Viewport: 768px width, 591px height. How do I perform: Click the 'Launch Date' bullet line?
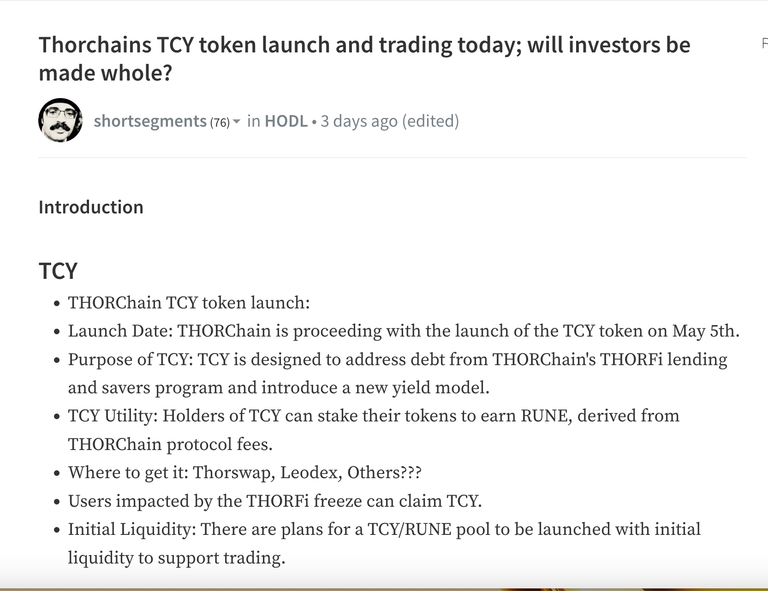tap(404, 331)
